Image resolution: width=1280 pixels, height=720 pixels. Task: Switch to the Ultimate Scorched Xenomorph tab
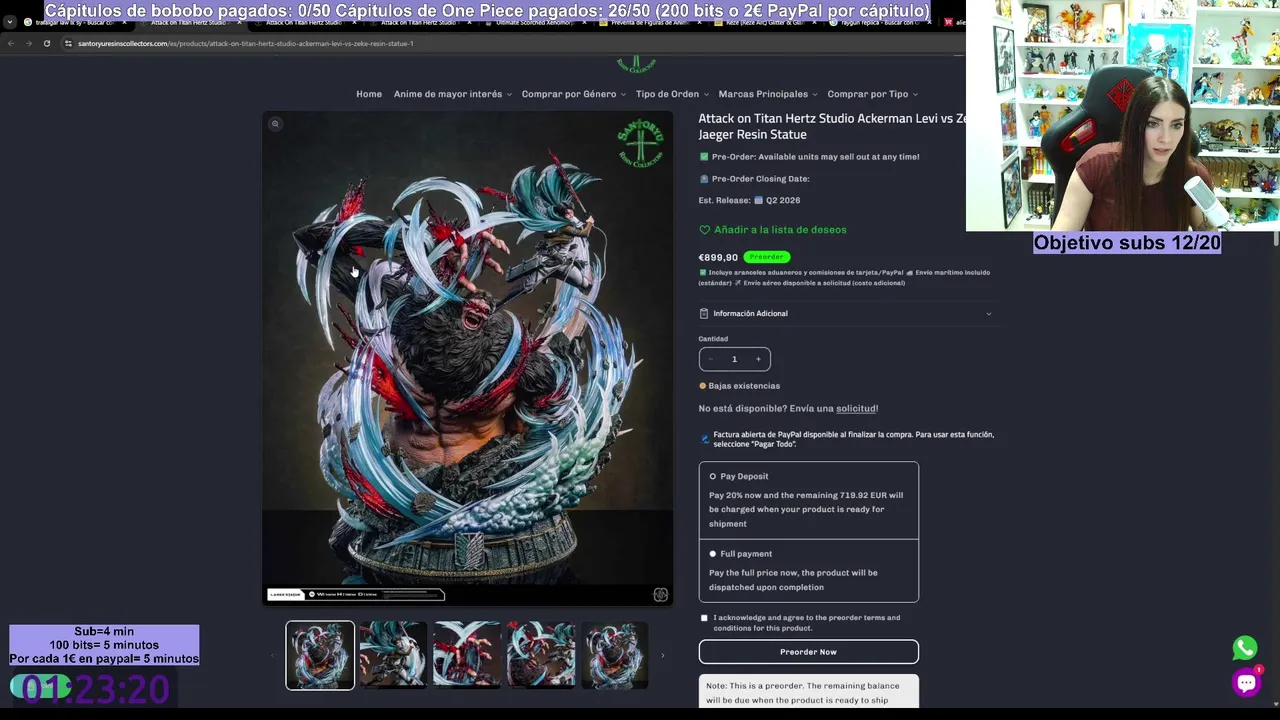click(x=536, y=22)
